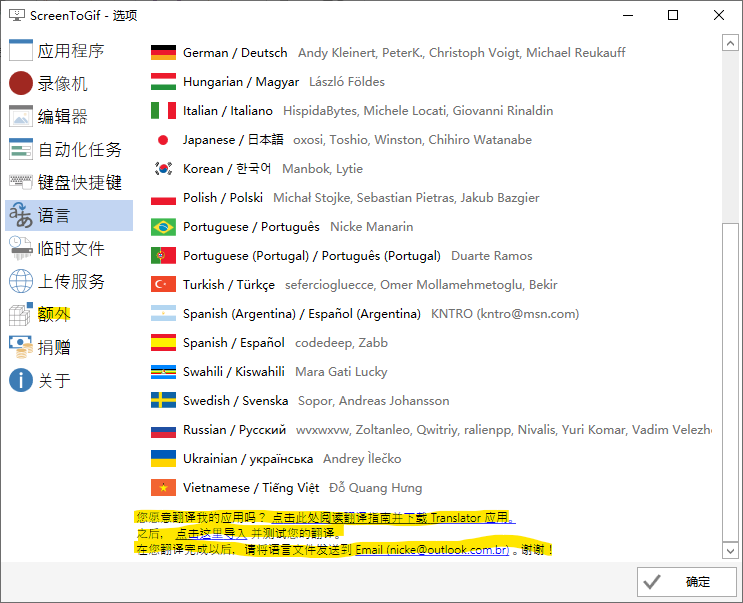The width and height of the screenshot is (743, 603).
Task: Click the 'Japanese / 日本語' language name
Action: tap(233, 140)
